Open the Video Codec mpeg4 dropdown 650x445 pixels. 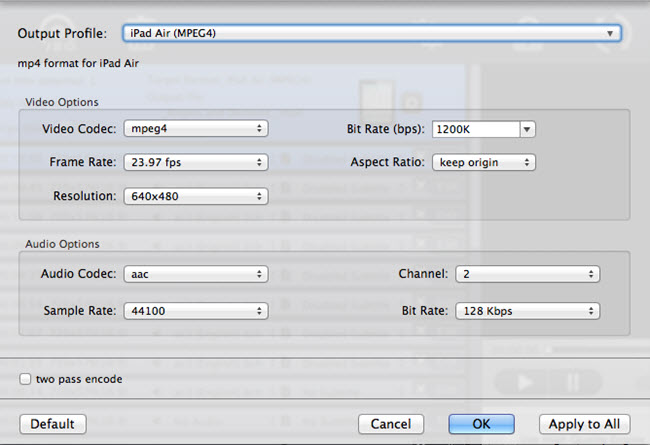pyautogui.click(x=196, y=129)
